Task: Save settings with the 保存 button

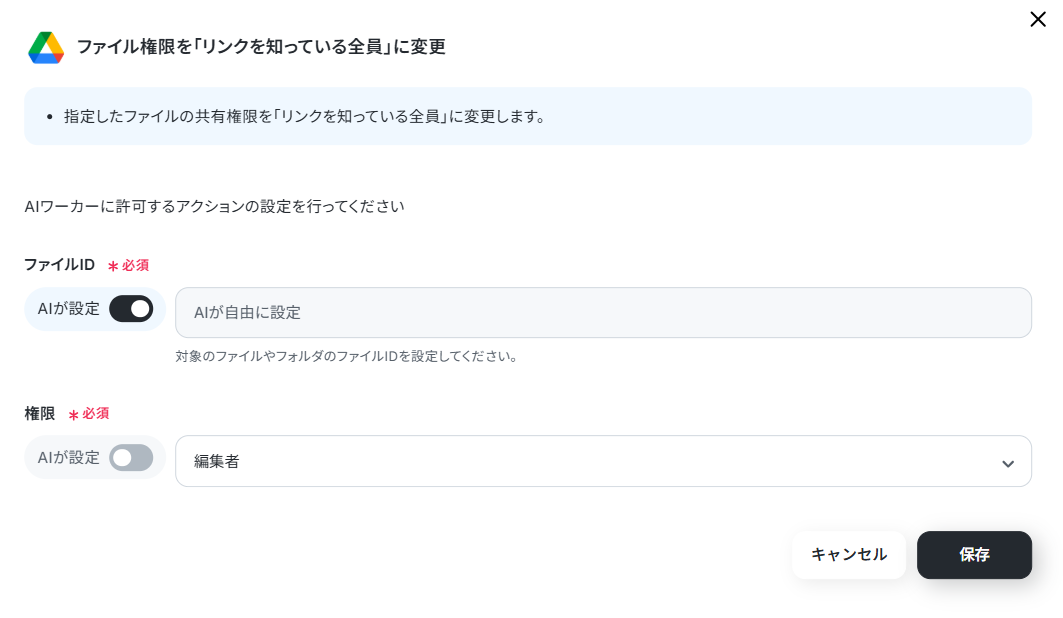Action: tap(974, 555)
